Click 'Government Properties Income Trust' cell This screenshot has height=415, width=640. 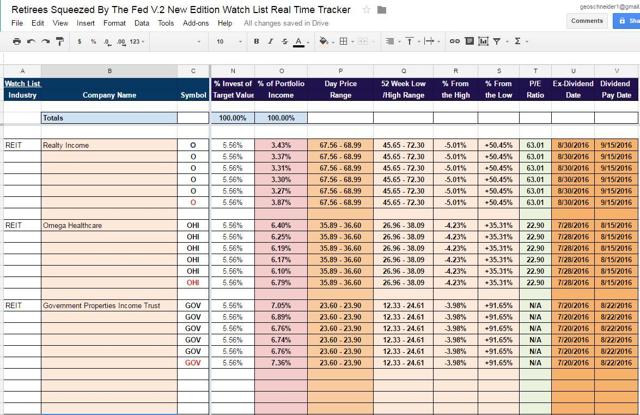coord(109,305)
